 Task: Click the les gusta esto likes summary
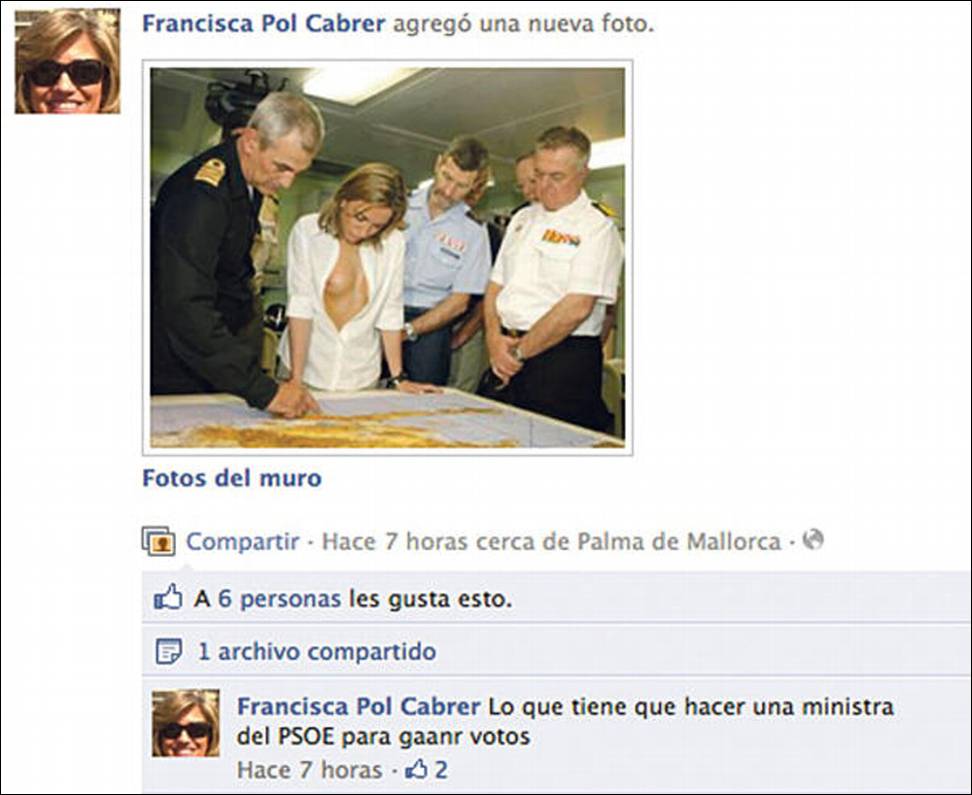coord(430,600)
